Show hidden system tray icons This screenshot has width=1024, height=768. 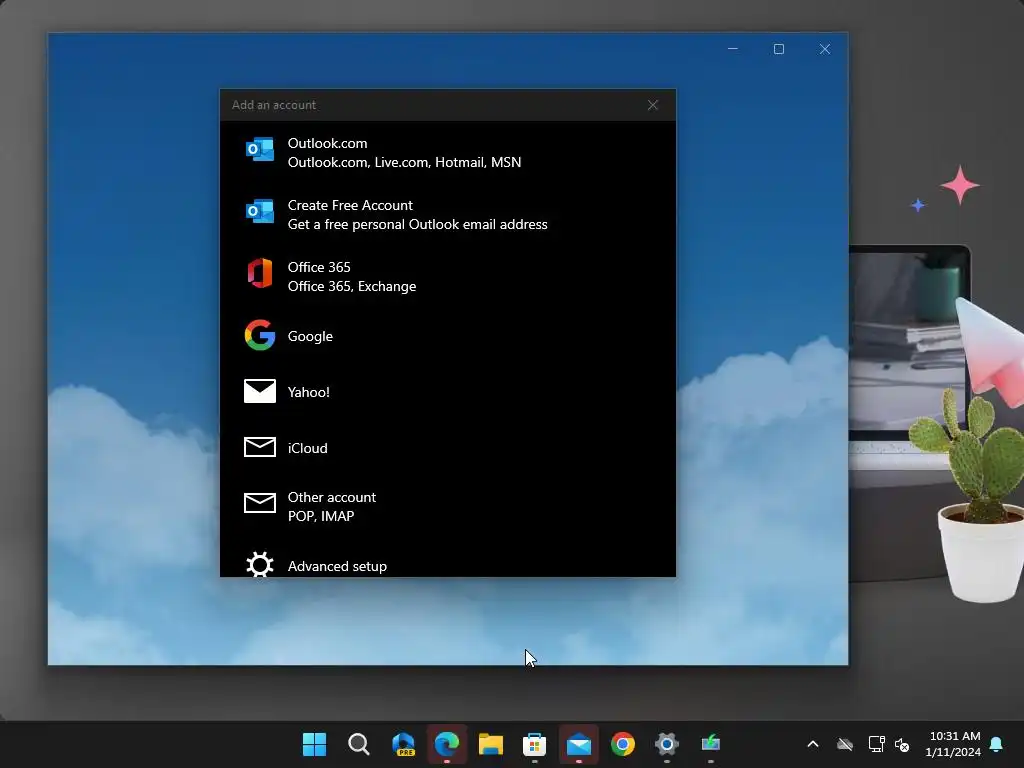pyautogui.click(x=813, y=744)
